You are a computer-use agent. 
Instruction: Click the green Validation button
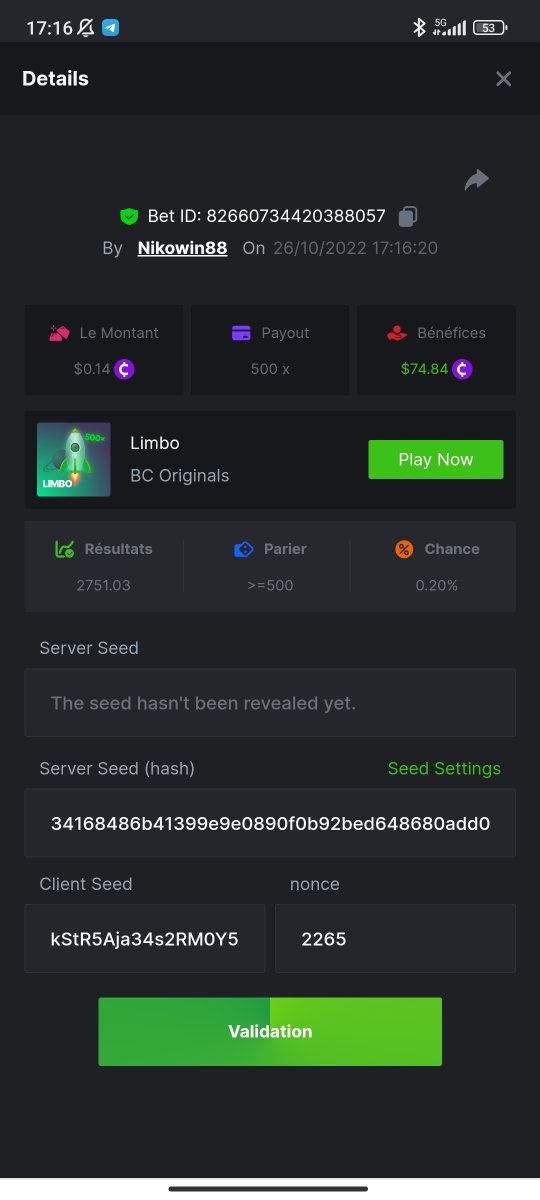270,1031
